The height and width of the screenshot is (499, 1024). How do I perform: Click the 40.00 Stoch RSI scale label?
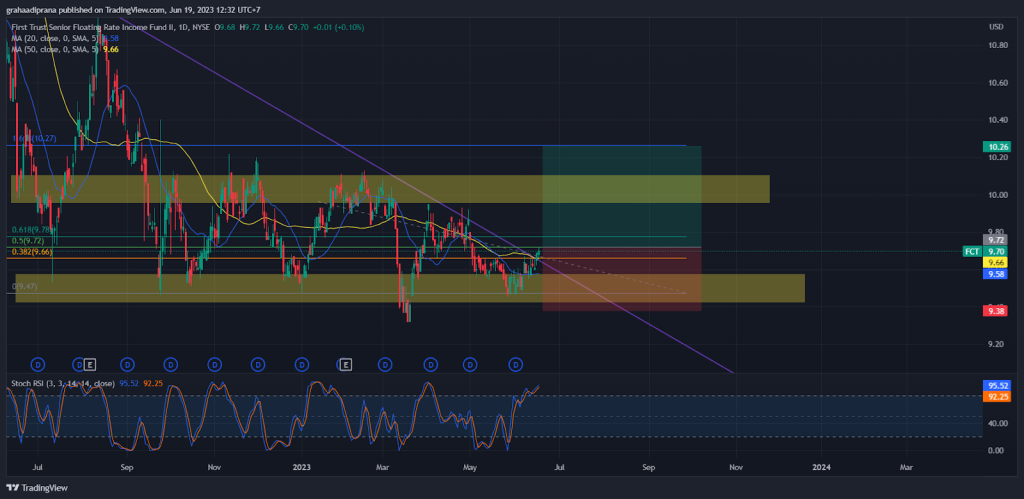click(x=997, y=423)
